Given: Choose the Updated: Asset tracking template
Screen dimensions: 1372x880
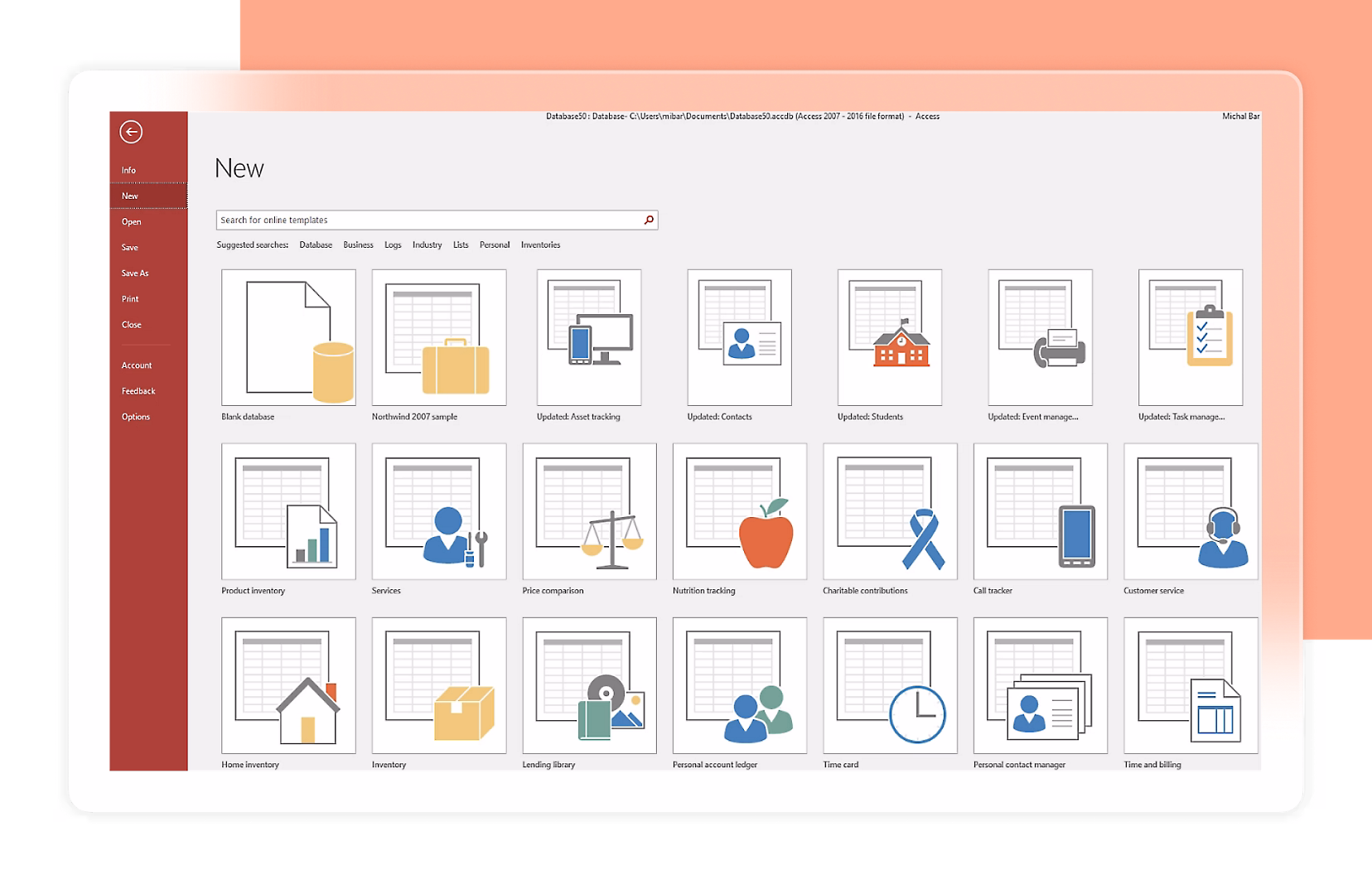Looking at the screenshot, I should pos(588,338).
